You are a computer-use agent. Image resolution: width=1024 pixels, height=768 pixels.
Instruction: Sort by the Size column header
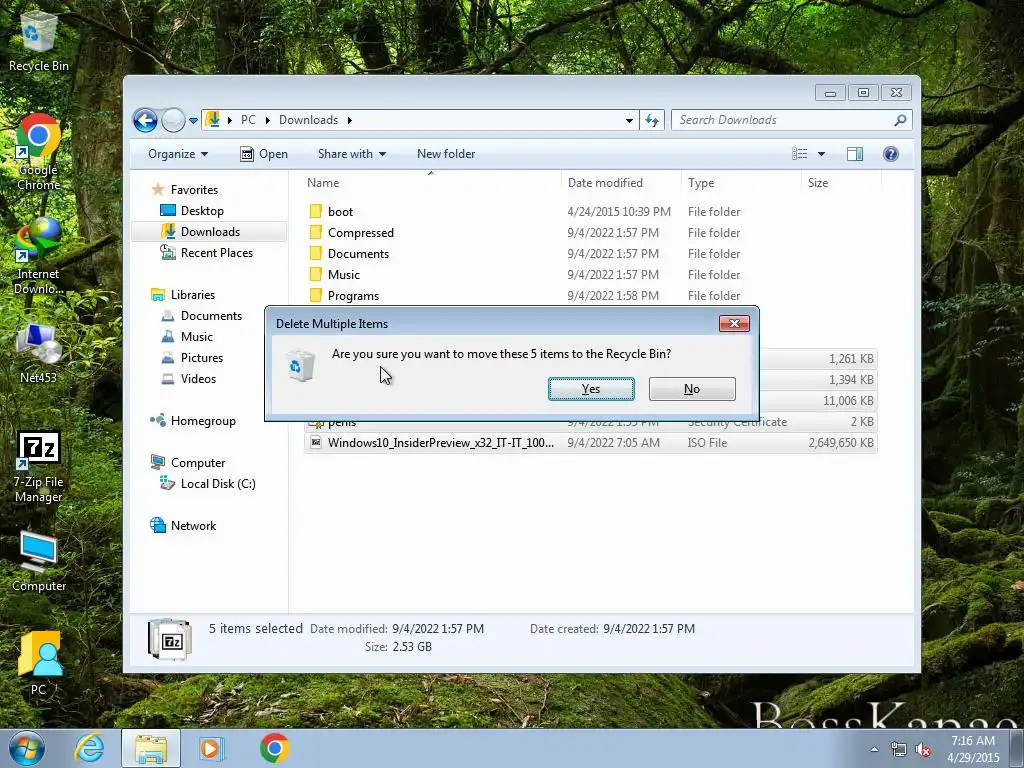coord(839,183)
